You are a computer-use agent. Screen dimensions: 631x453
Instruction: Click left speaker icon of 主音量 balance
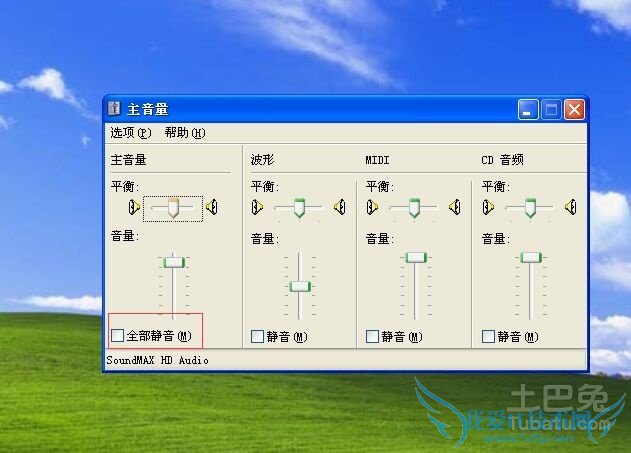[x=134, y=207]
